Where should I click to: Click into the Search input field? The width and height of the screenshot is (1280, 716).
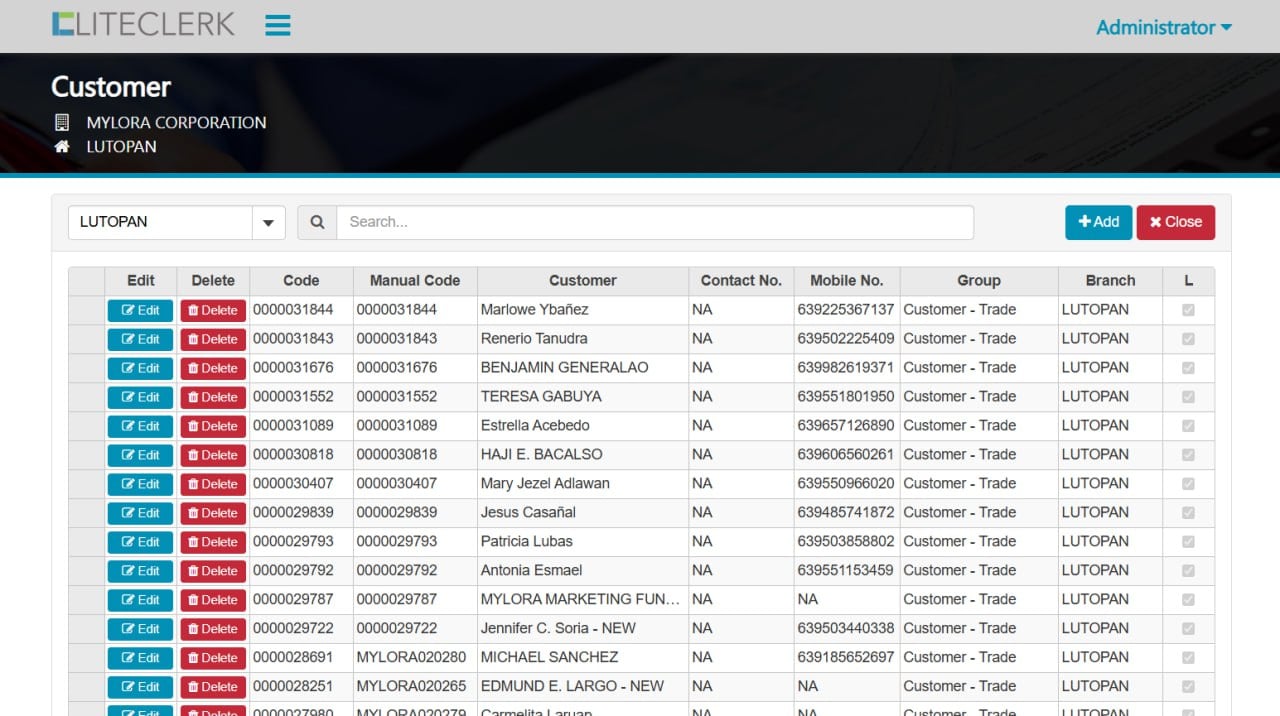point(654,222)
